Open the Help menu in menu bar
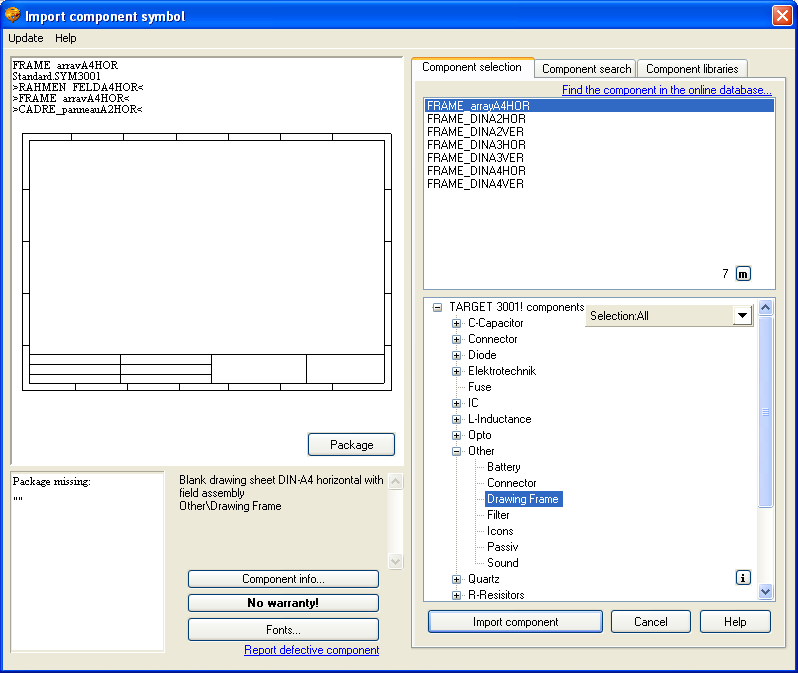This screenshot has width=798, height=673. [x=66, y=38]
